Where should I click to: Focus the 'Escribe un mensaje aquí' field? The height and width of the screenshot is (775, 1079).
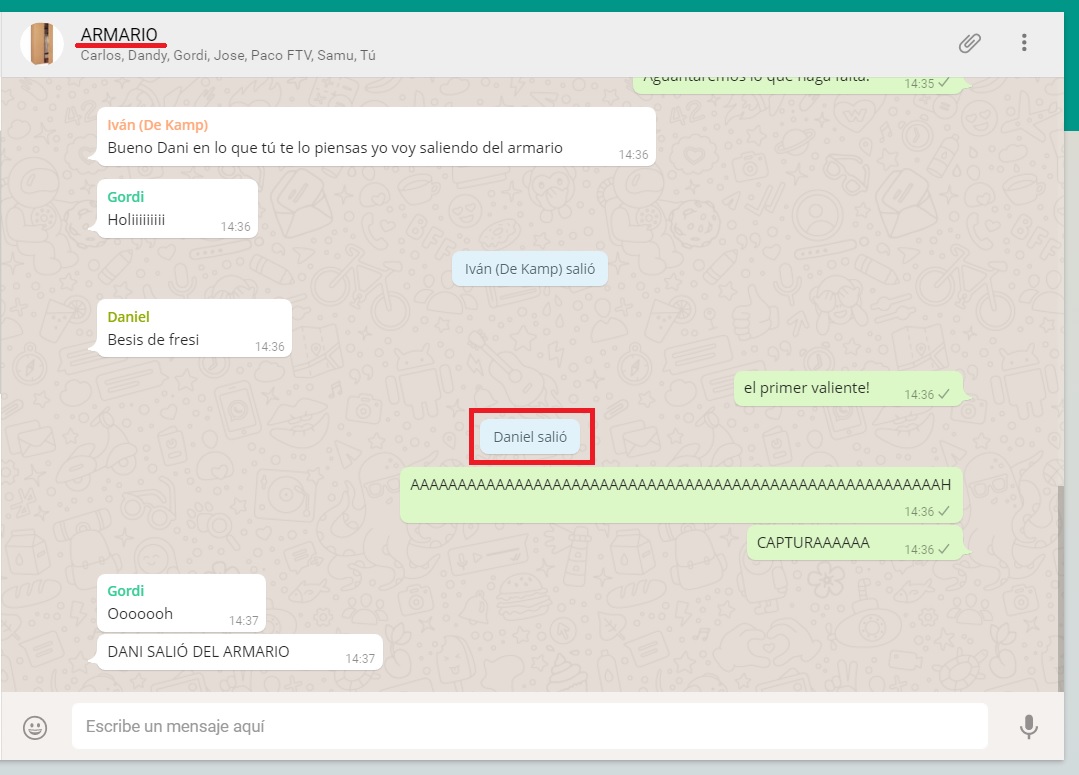click(528, 726)
